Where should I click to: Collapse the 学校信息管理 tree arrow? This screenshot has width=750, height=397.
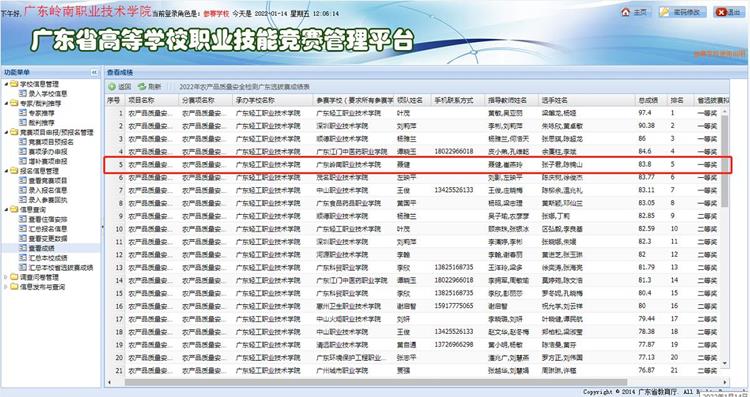click(6, 84)
